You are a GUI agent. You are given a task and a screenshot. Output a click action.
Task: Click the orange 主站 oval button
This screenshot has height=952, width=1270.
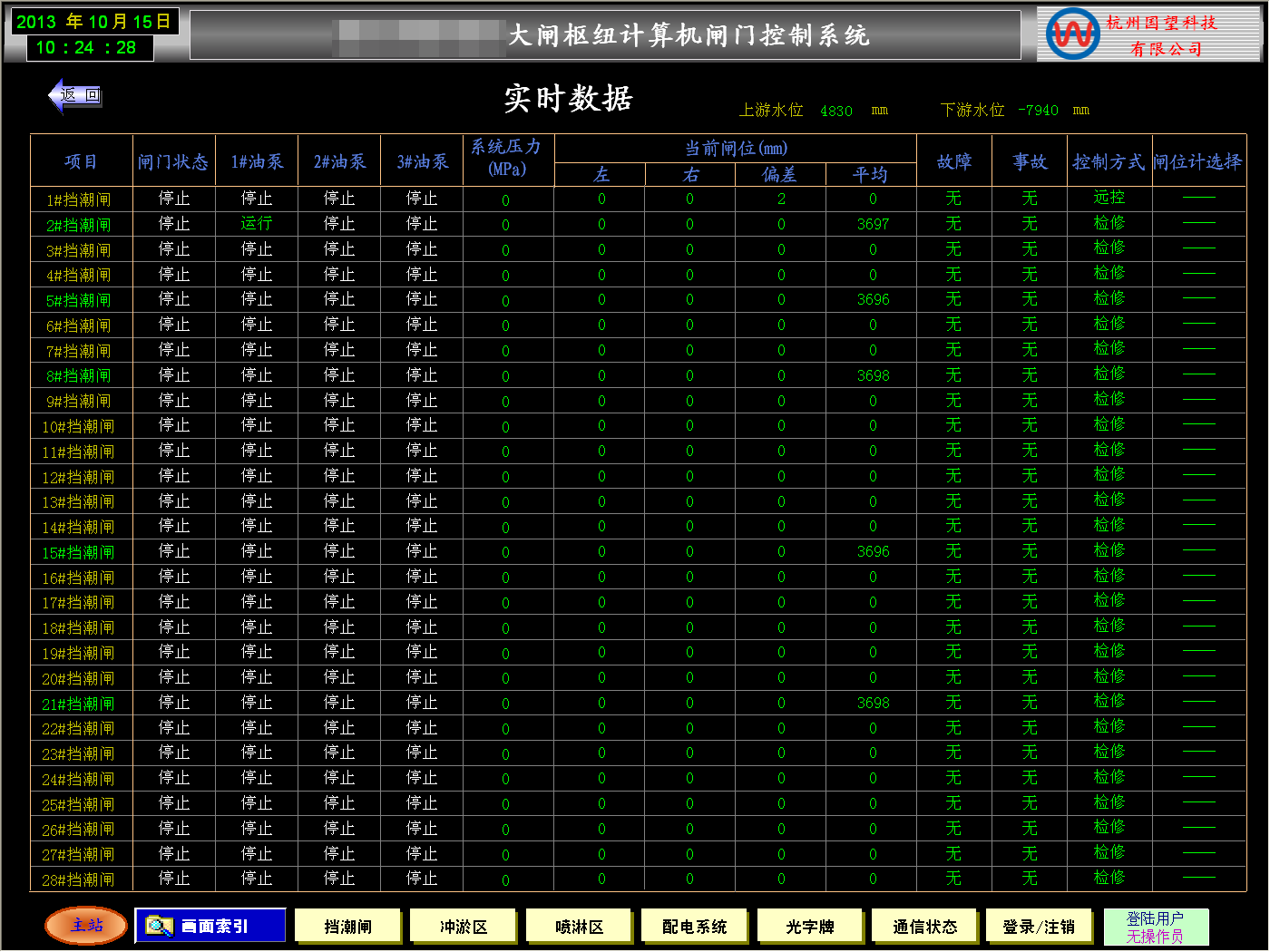point(87,926)
